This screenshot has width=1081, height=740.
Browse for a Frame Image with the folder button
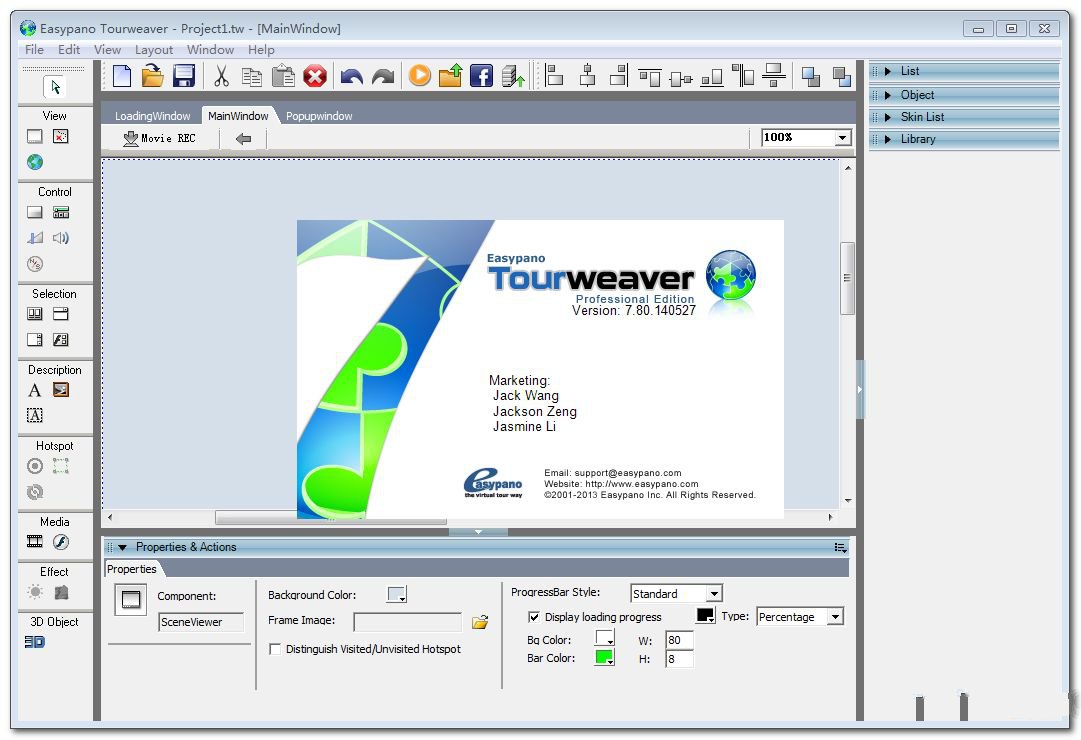pos(480,622)
